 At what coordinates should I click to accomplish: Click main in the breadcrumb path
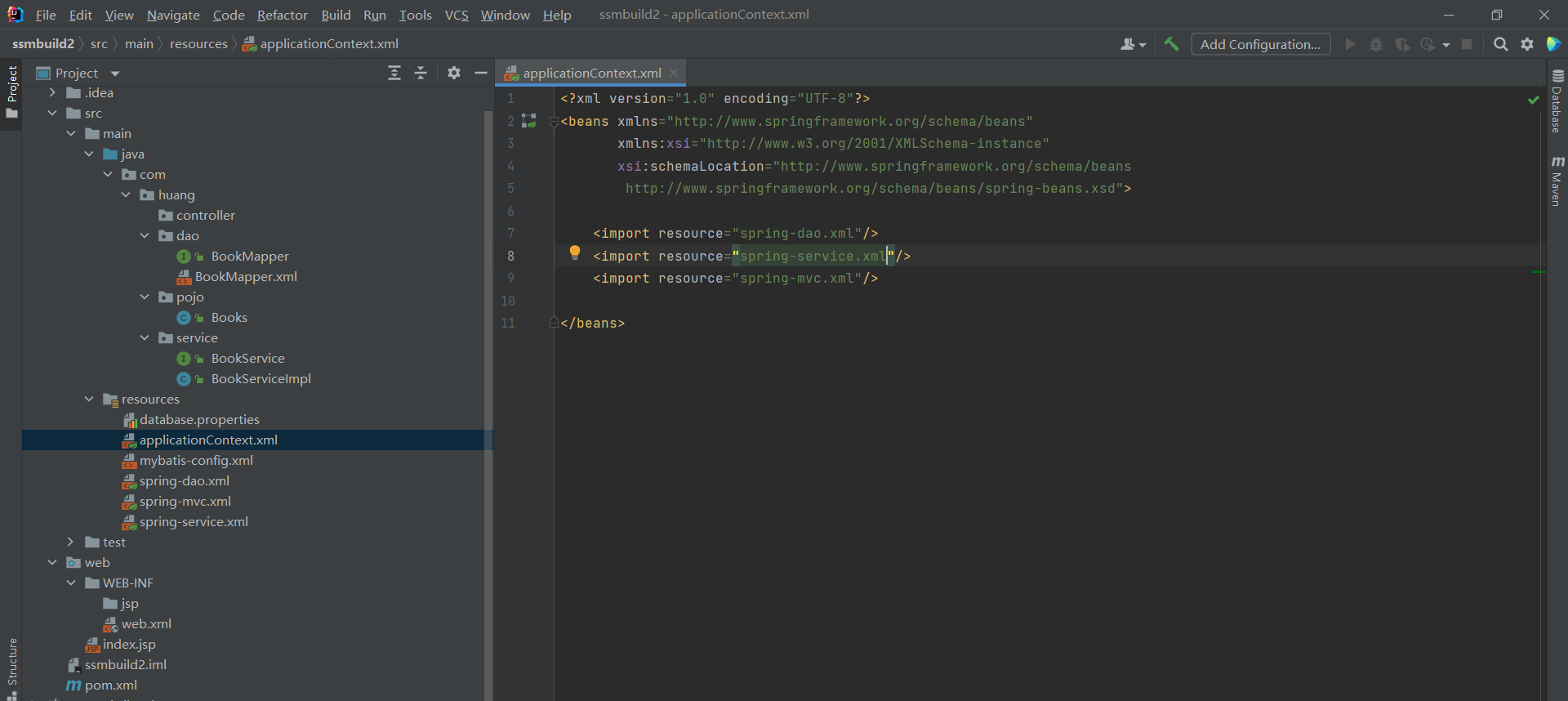139,44
